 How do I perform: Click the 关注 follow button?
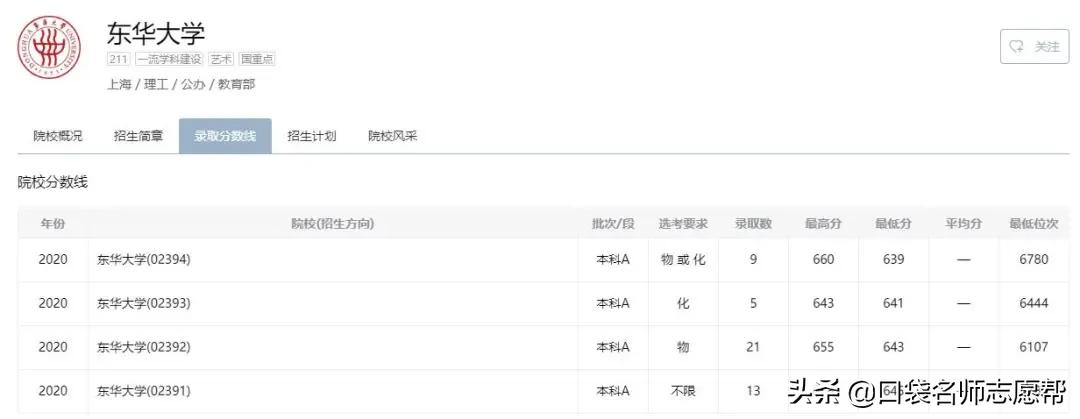click(x=1034, y=47)
